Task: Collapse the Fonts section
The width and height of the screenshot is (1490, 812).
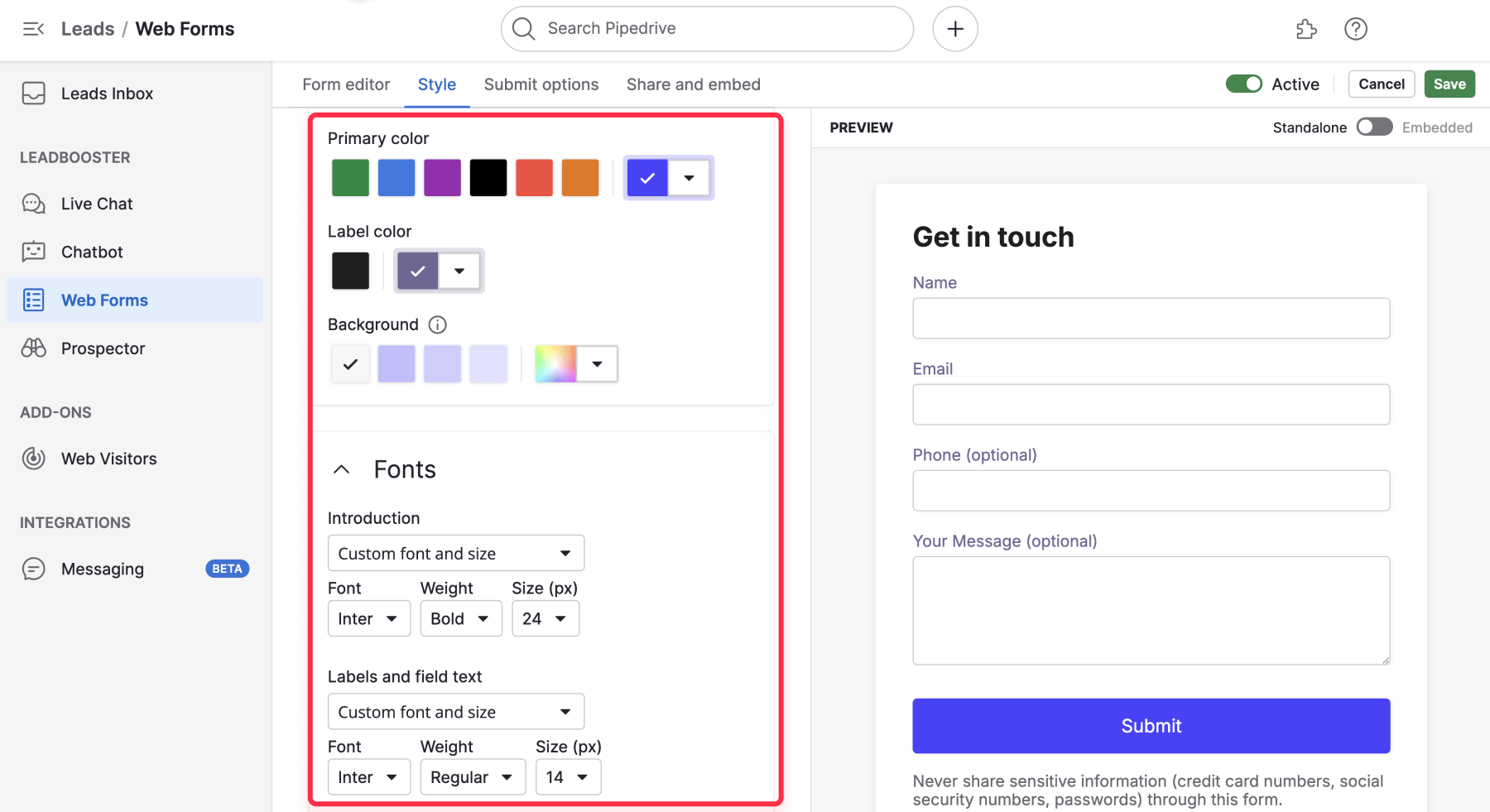Action: click(x=341, y=469)
